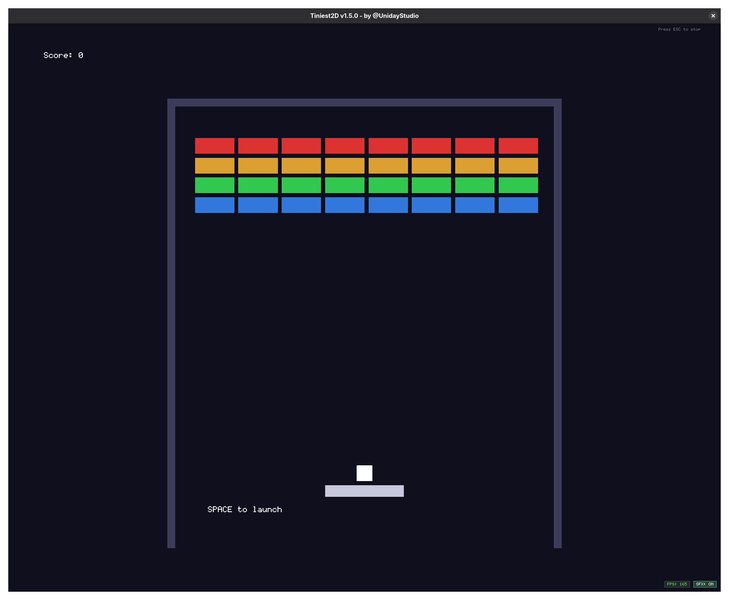Click the grey paddle
This screenshot has height=600, width=729.
[x=364, y=491]
